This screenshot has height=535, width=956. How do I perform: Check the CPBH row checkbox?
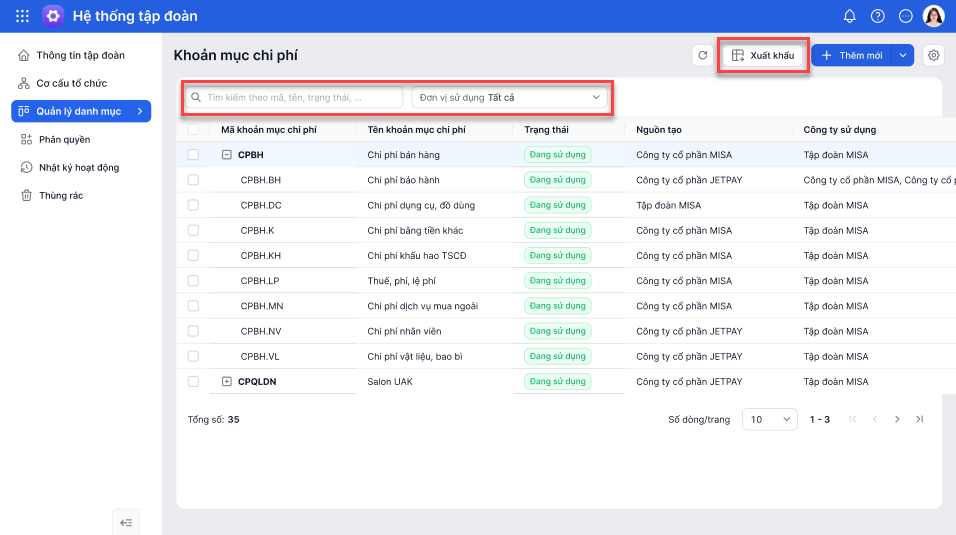pyautogui.click(x=193, y=154)
